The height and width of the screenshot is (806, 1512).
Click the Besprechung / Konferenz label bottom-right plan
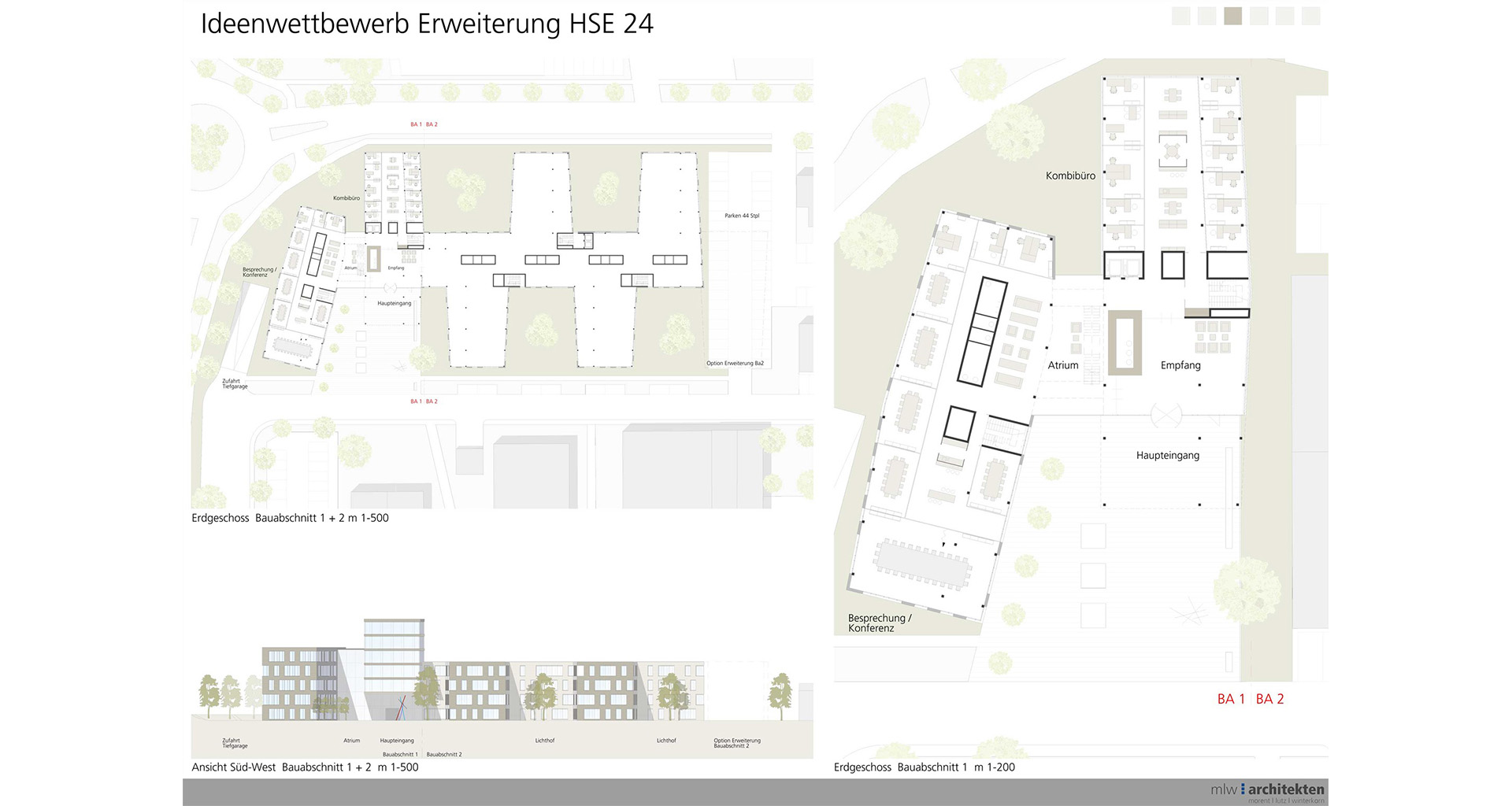(880, 623)
